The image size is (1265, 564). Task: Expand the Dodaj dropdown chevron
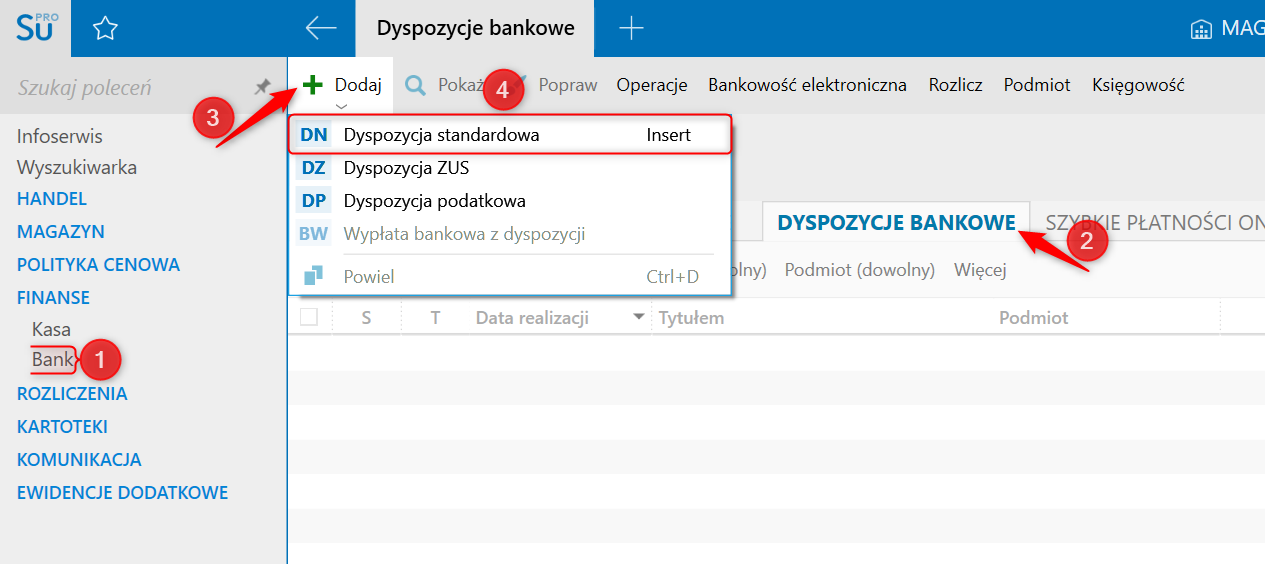click(x=342, y=106)
